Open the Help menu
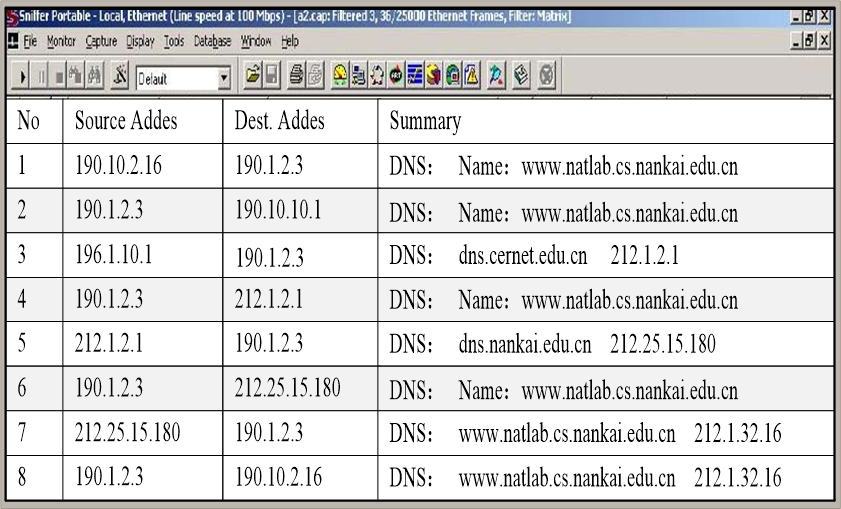Image resolution: width=841 pixels, height=509 pixels. (x=290, y=41)
